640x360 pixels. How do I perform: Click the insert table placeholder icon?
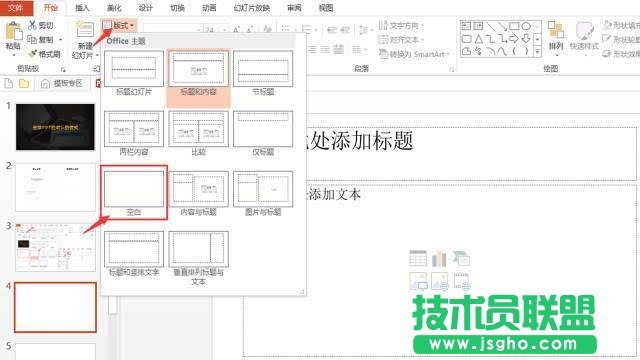418,259
